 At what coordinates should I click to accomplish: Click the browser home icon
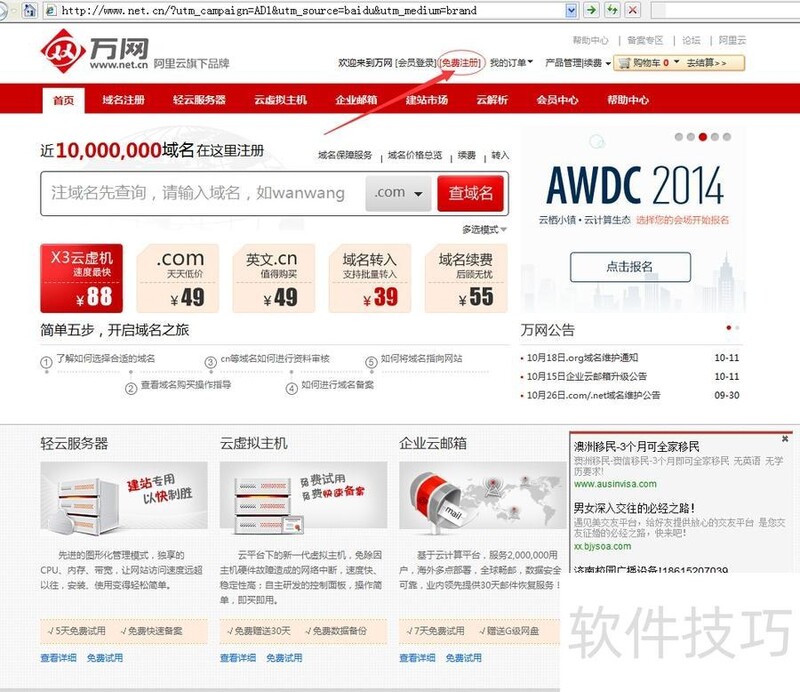[x=30, y=10]
